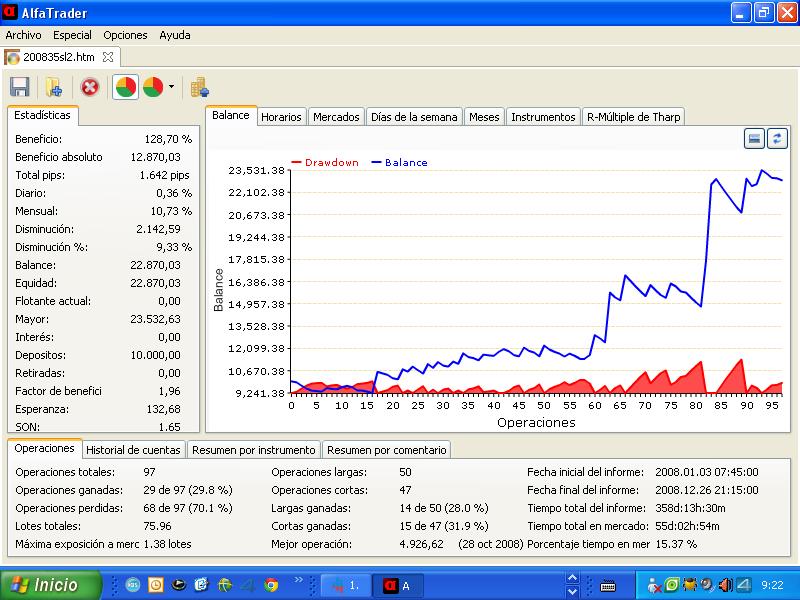Open the Opciones menu

click(125, 35)
